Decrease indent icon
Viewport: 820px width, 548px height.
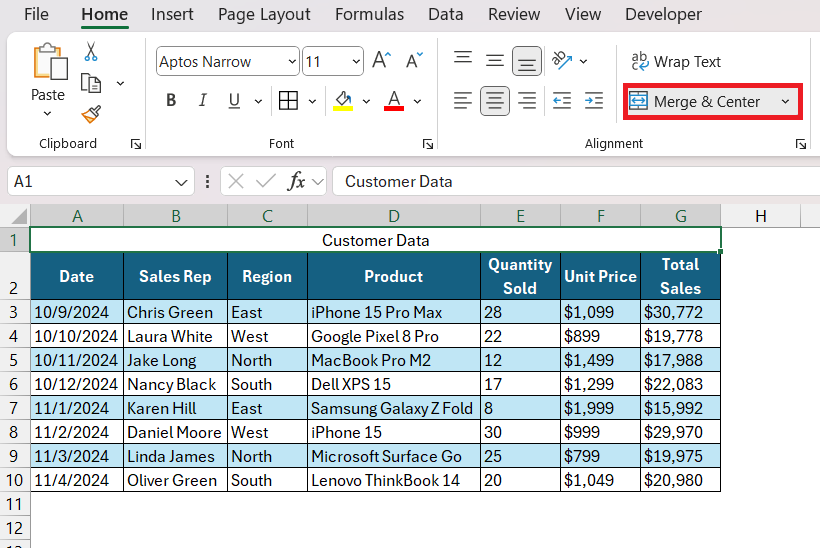coord(562,100)
